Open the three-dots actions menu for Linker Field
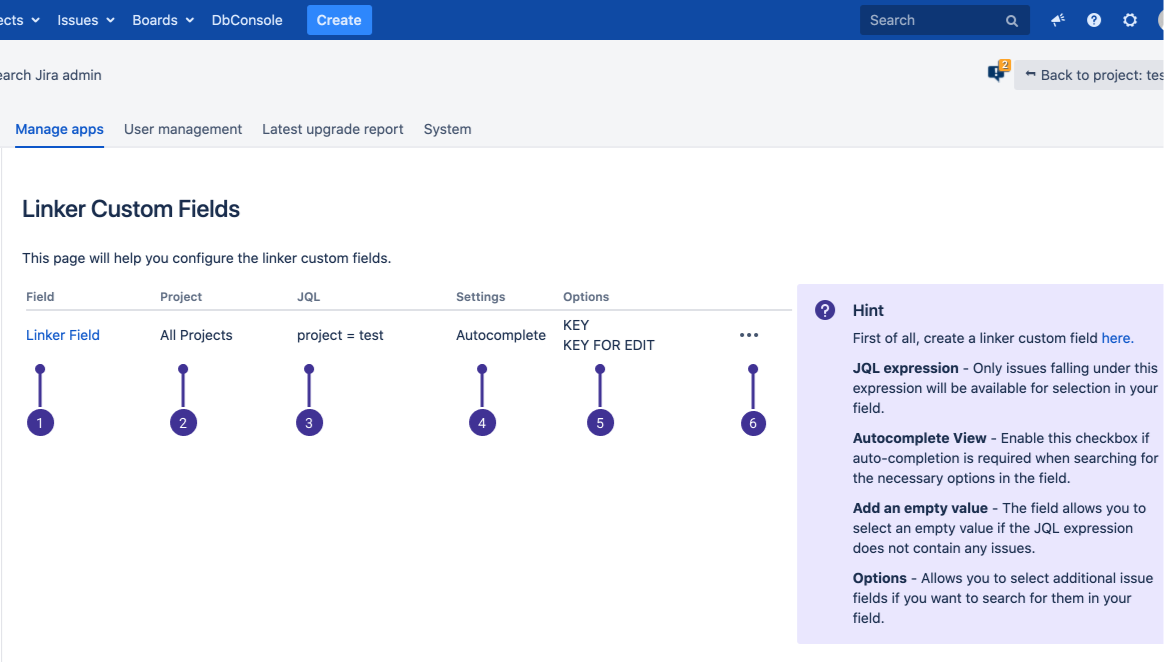 (749, 335)
